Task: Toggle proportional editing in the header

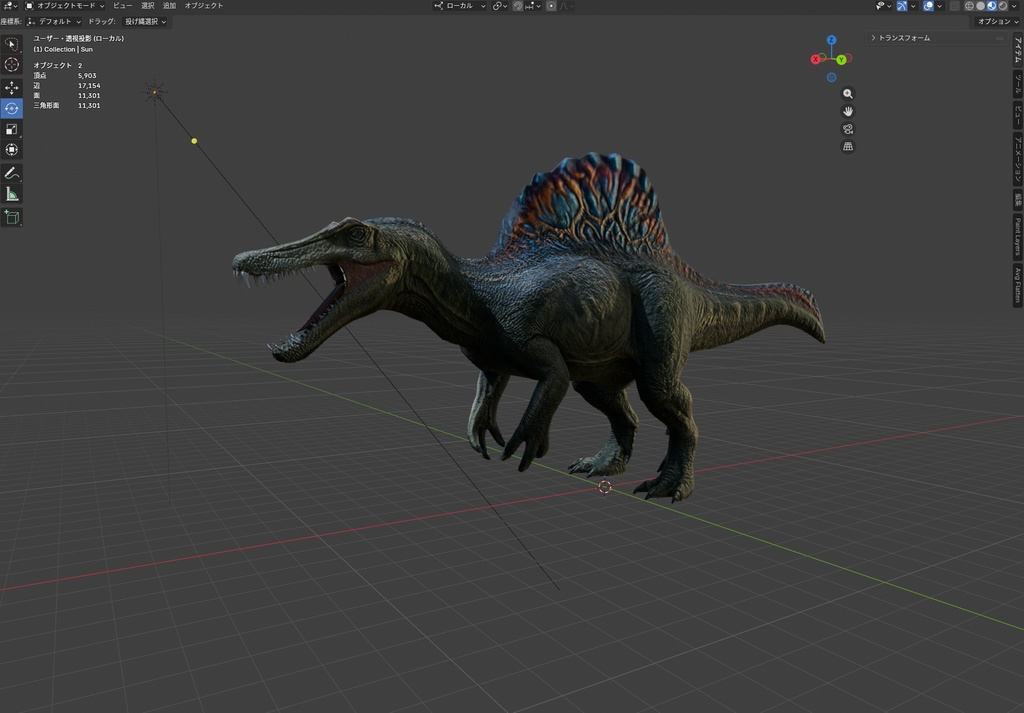Action: (x=551, y=6)
